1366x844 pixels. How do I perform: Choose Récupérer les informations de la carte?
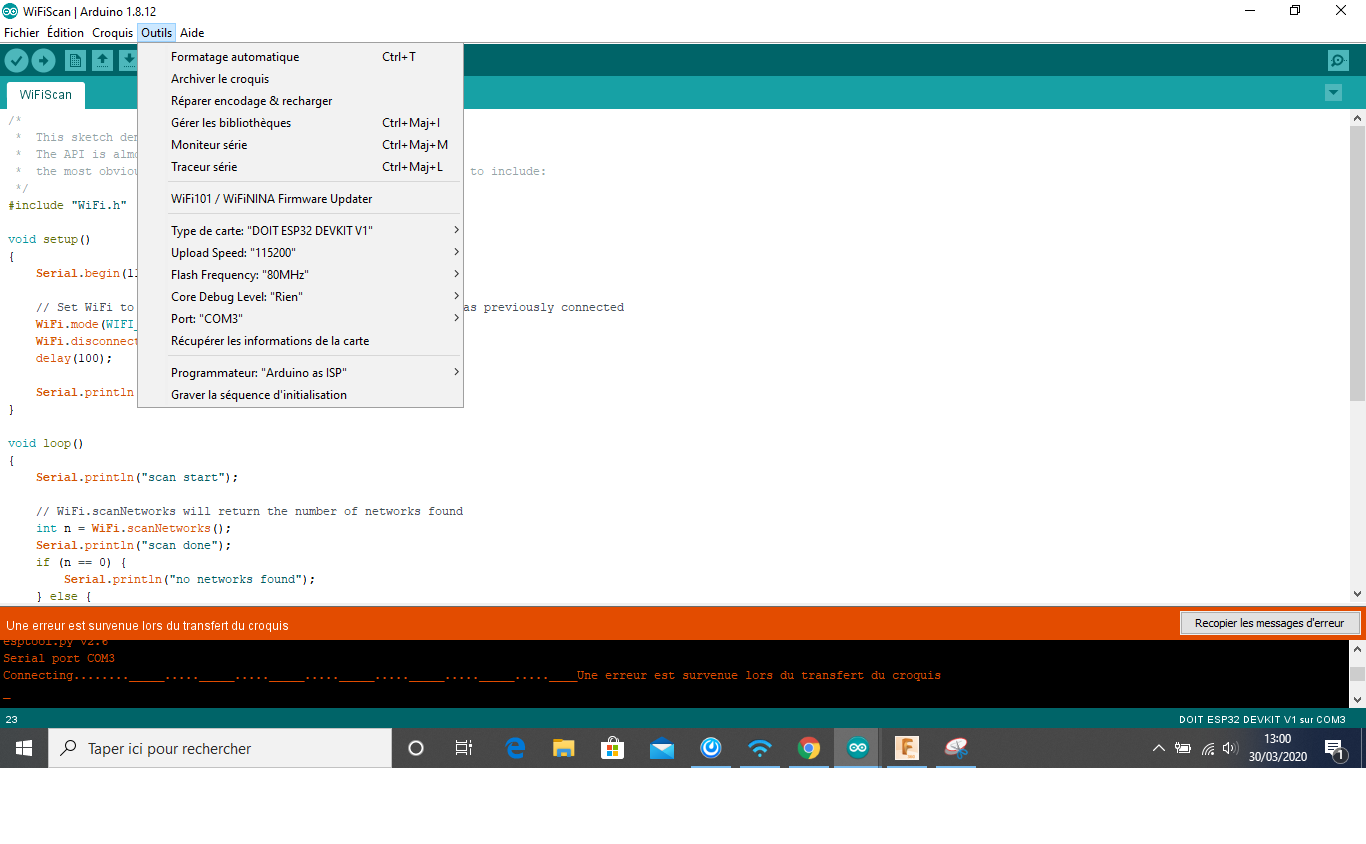pyautogui.click(x=300, y=341)
